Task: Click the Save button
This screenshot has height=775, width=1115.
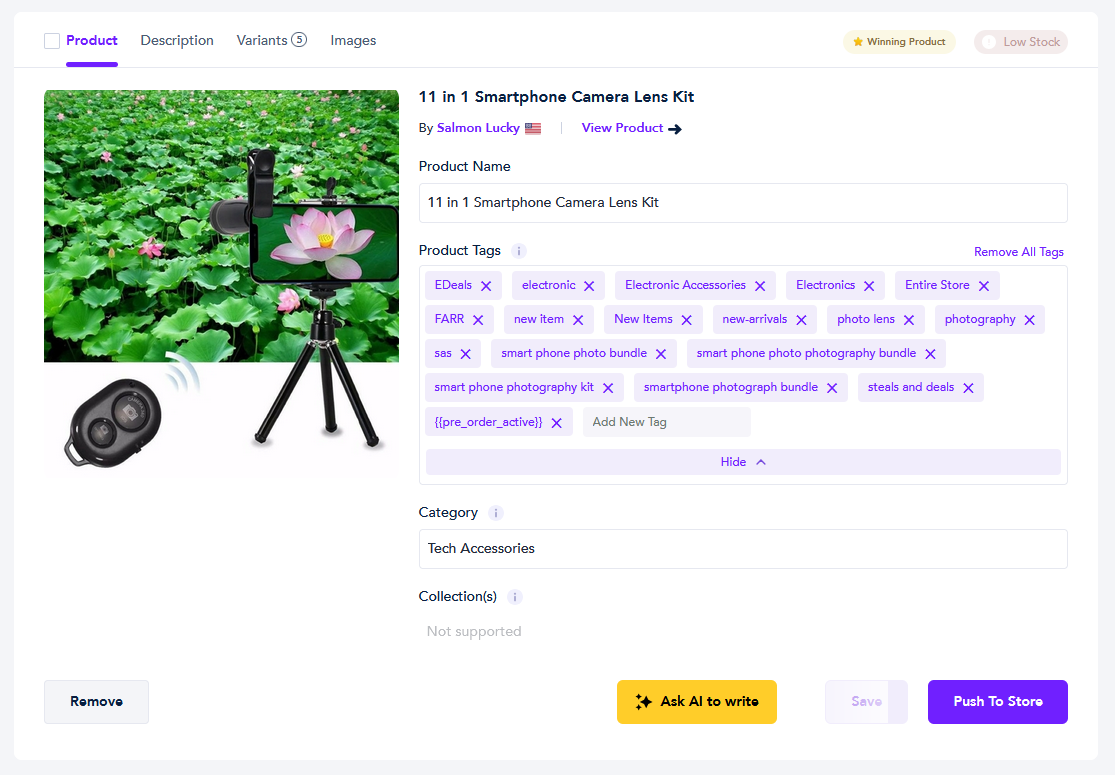Action: coord(866,702)
